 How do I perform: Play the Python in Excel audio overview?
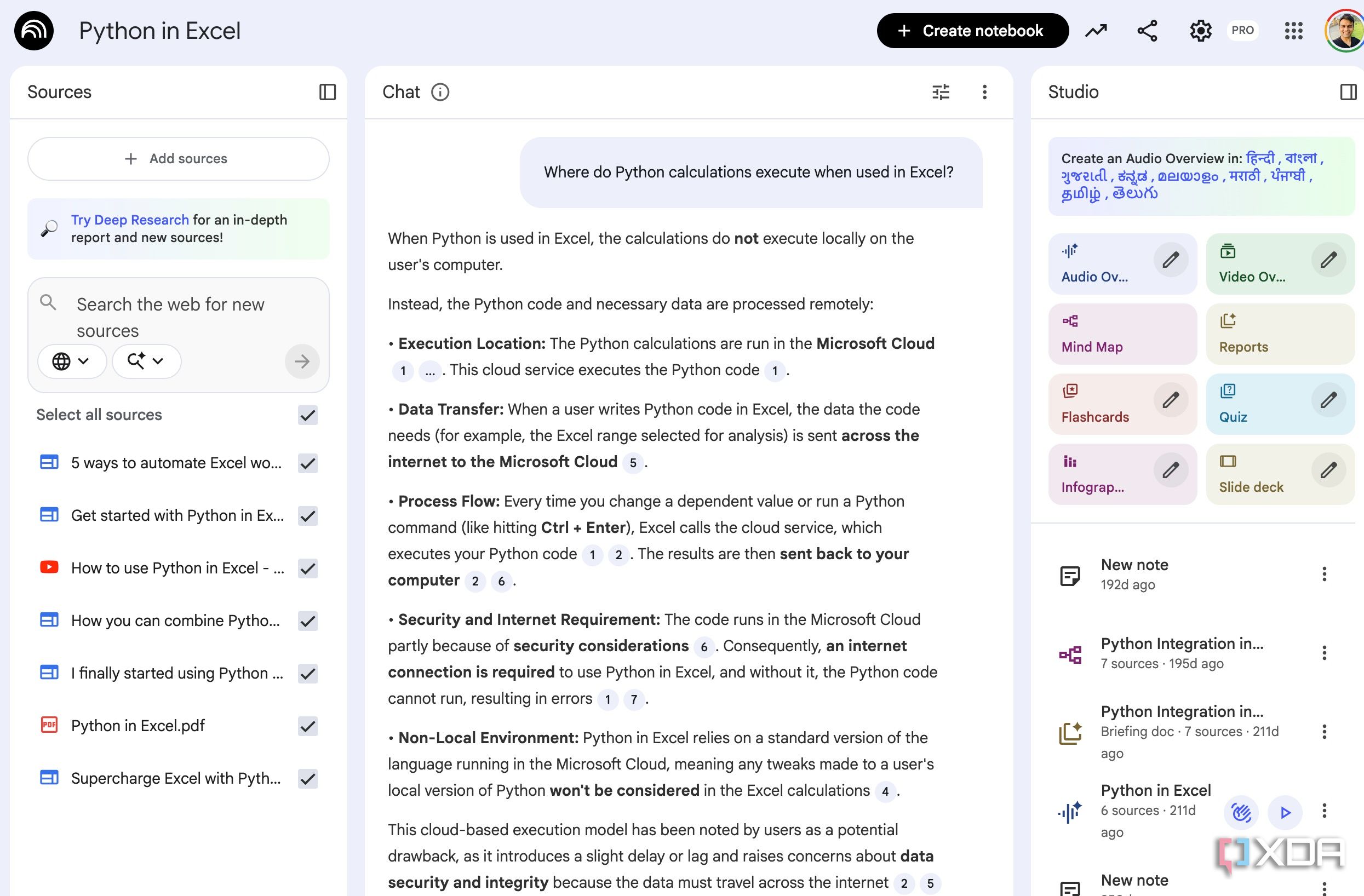pos(1285,812)
